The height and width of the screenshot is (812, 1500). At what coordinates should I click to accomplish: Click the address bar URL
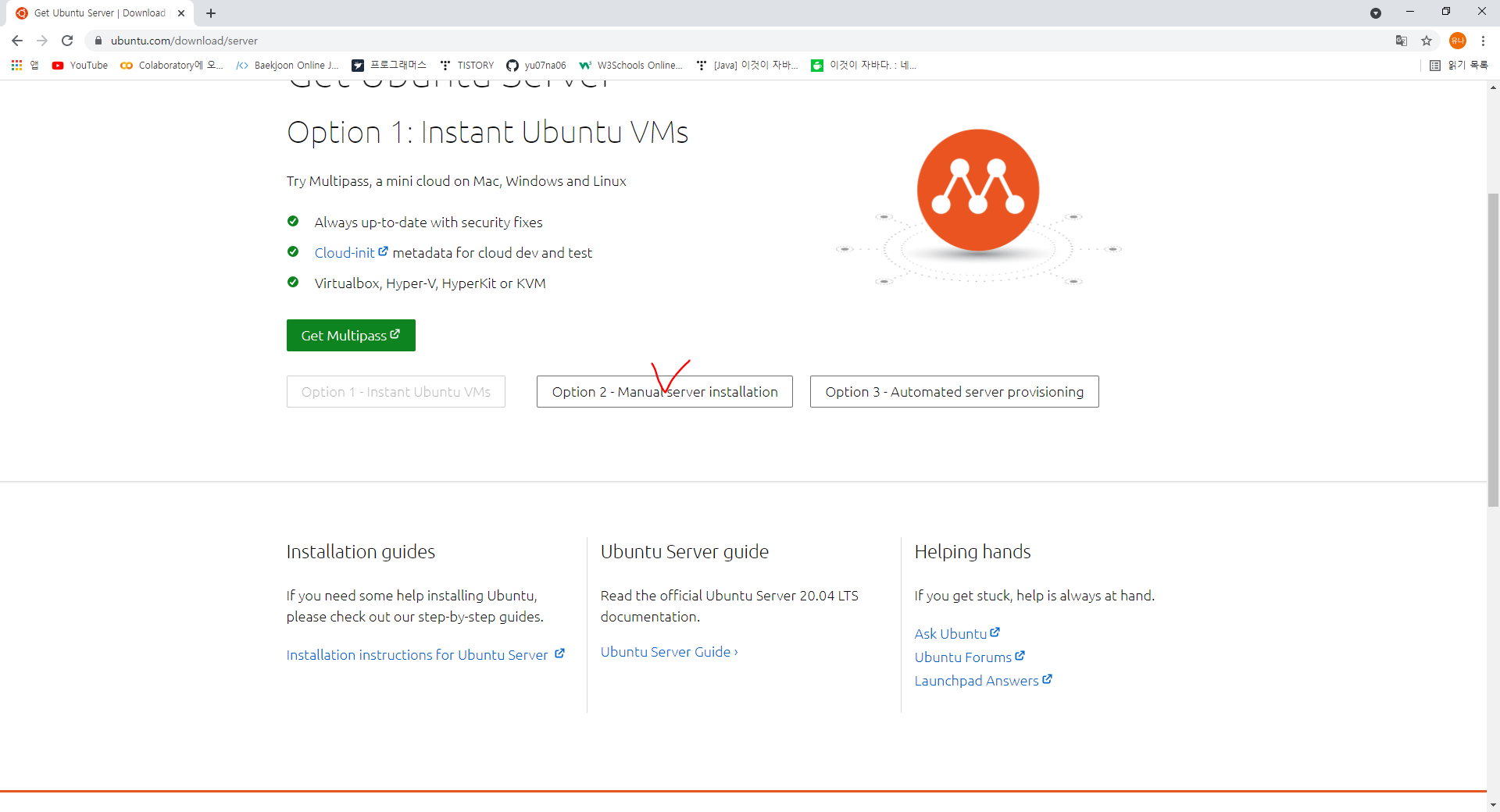[184, 41]
